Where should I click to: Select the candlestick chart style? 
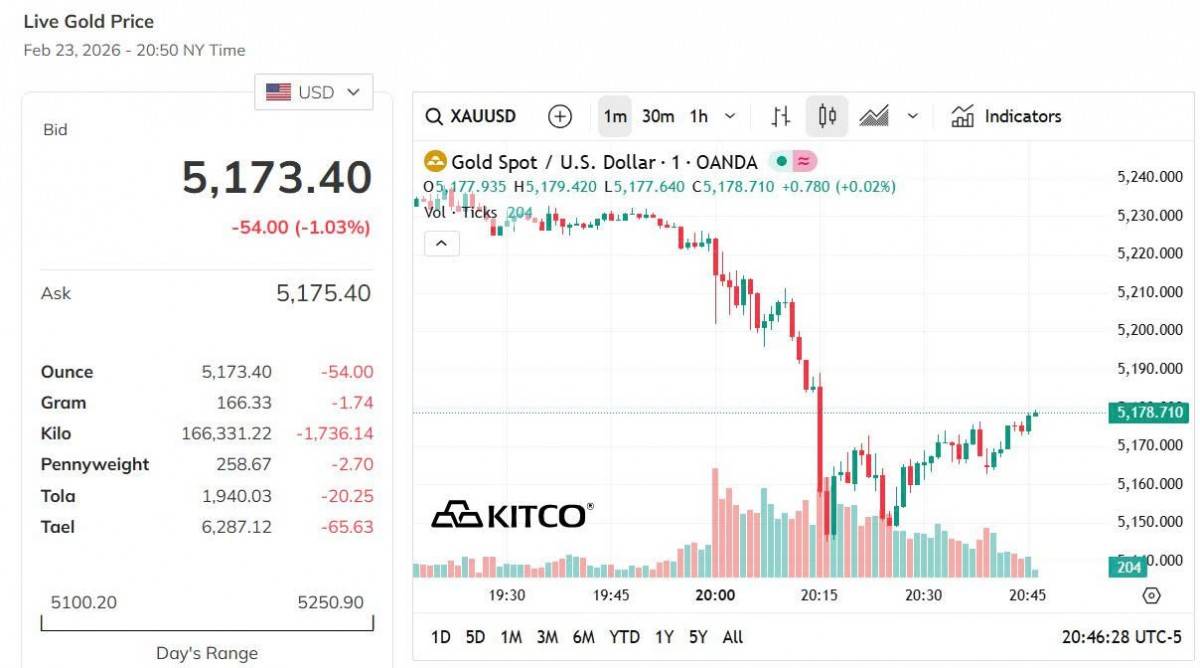827,116
